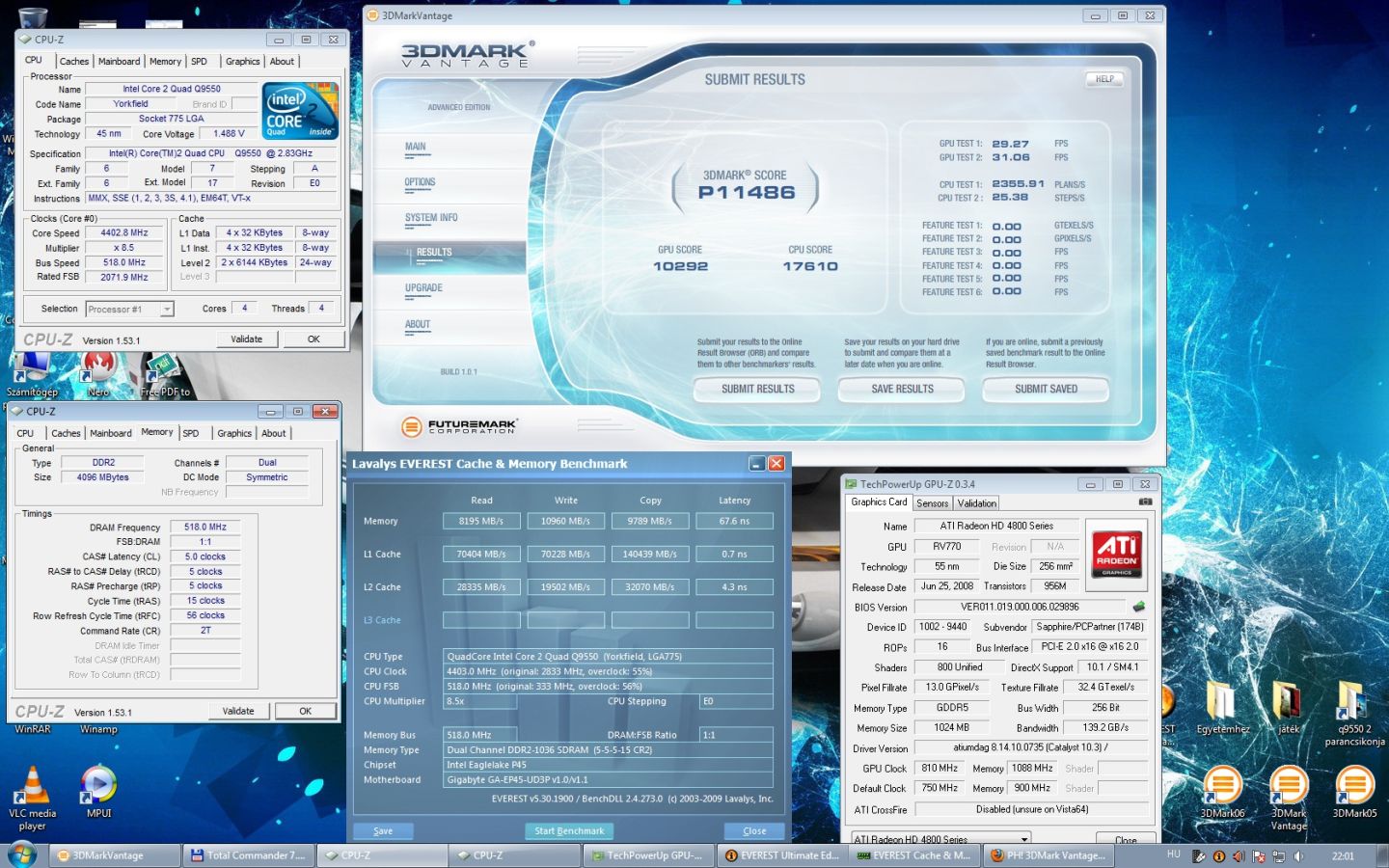Click SUBMIT SAVED button in 3DMark Vantage
Viewport: 1389px width, 868px height.
[x=1046, y=389]
